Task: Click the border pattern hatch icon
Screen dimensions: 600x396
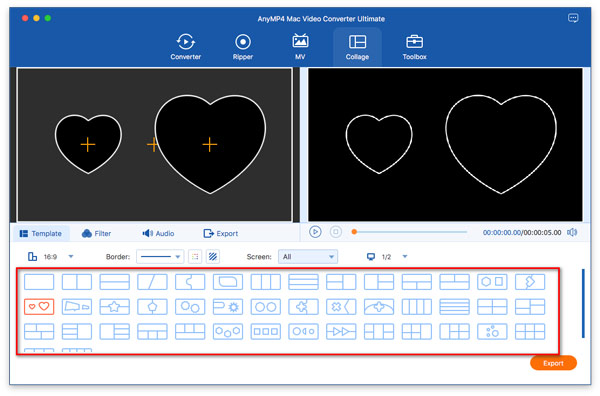Action: 213,257
